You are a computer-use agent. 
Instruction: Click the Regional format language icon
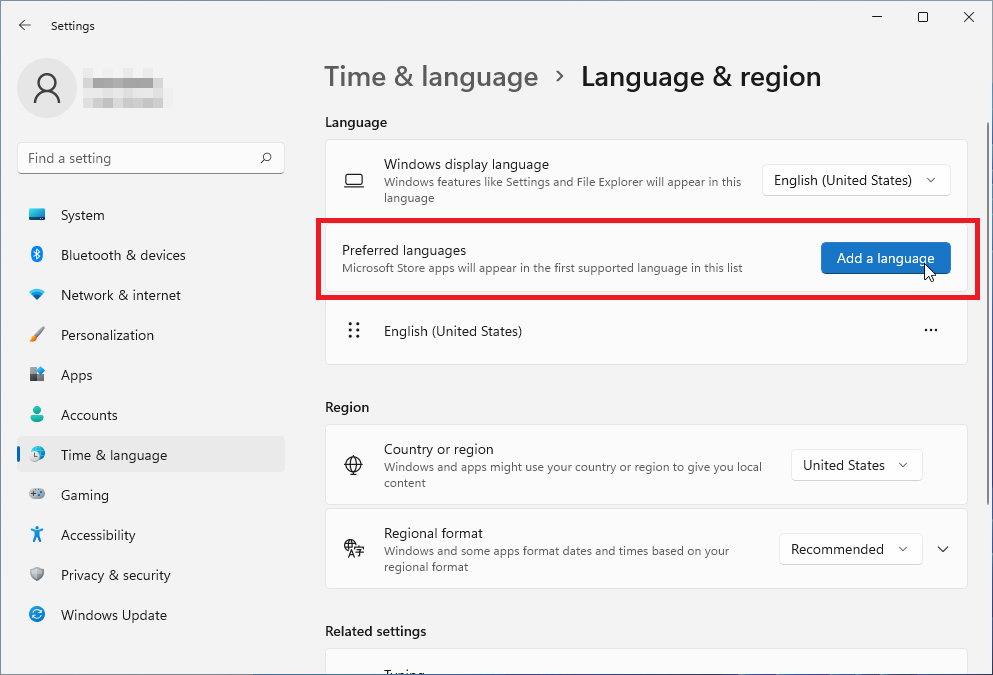point(353,548)
